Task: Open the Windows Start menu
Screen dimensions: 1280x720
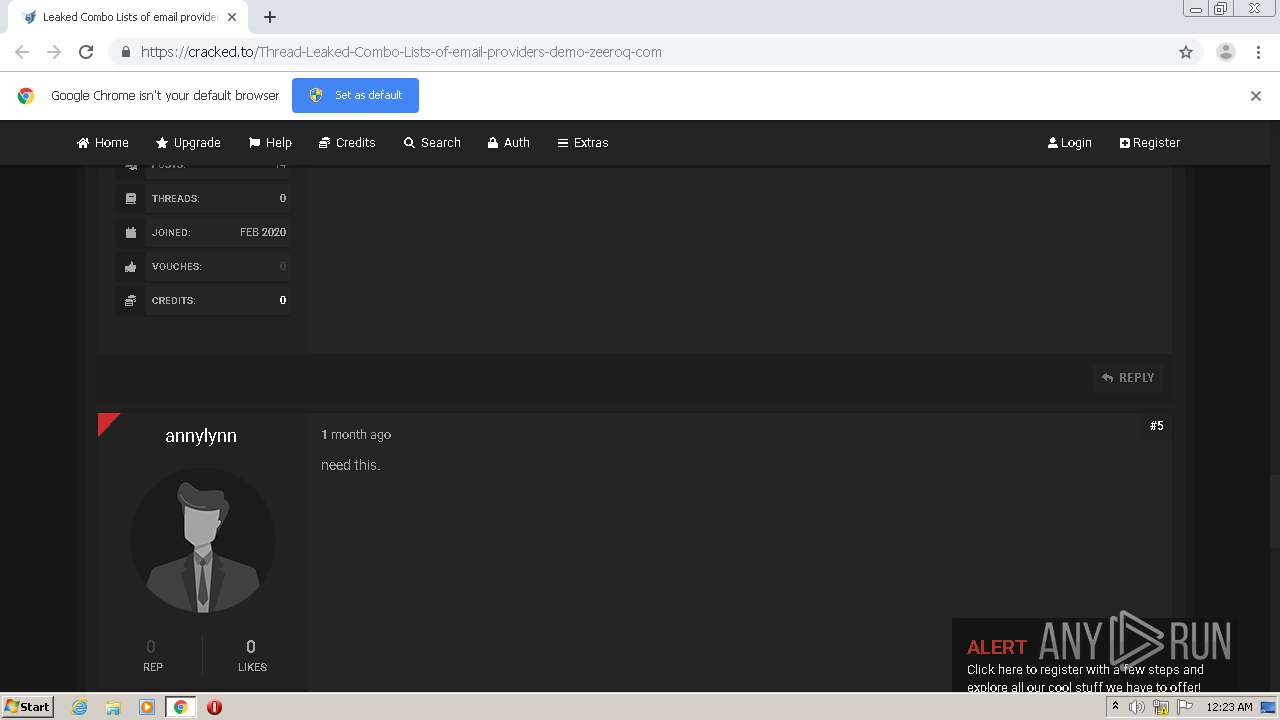Action: [x=28, y=707]
